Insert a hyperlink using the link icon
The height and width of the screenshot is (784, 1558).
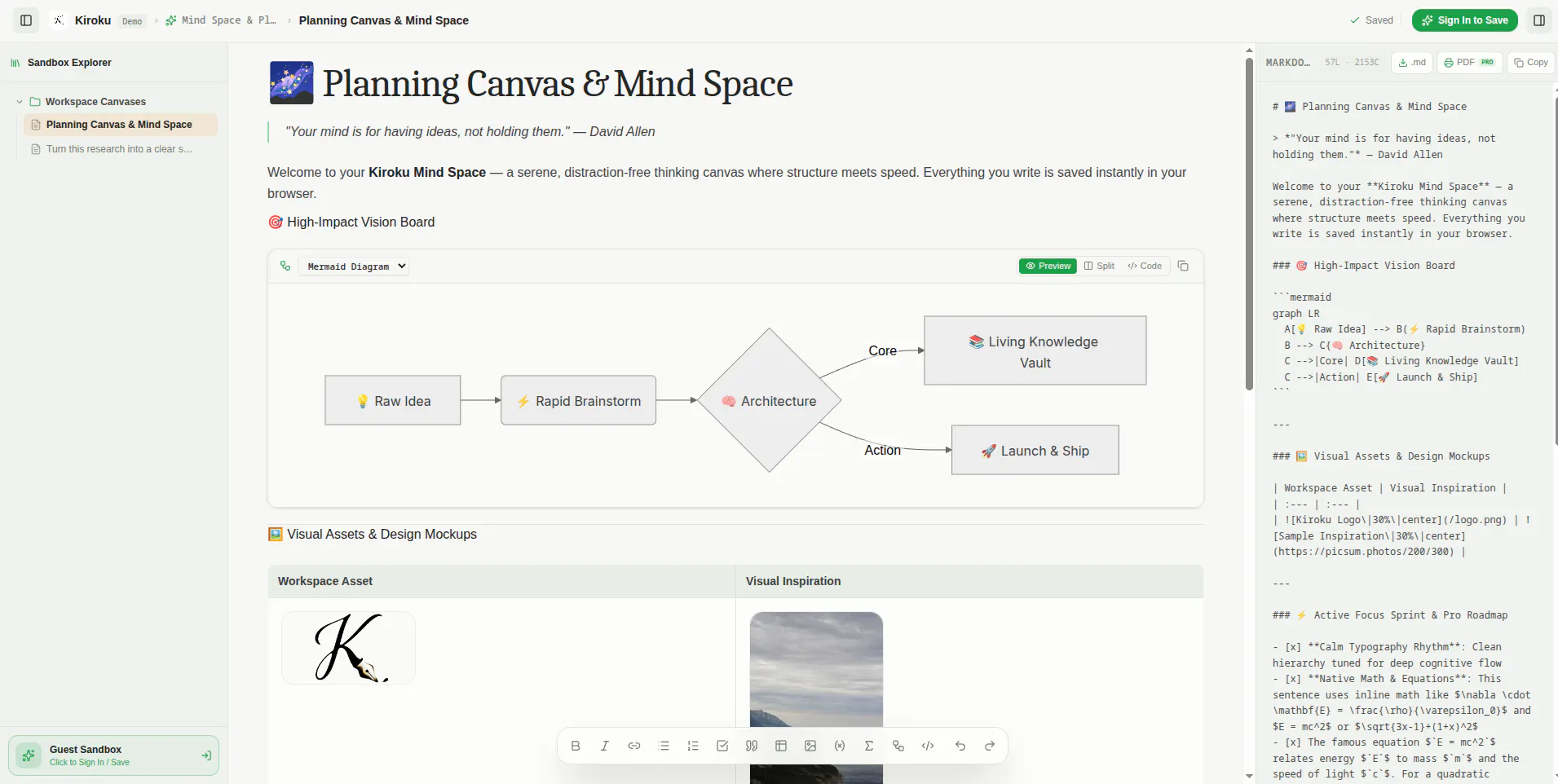634,746
